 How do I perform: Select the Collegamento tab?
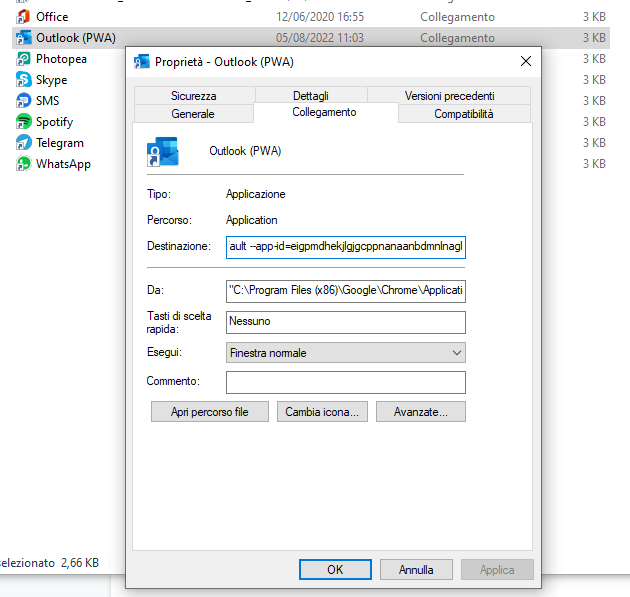324,112
